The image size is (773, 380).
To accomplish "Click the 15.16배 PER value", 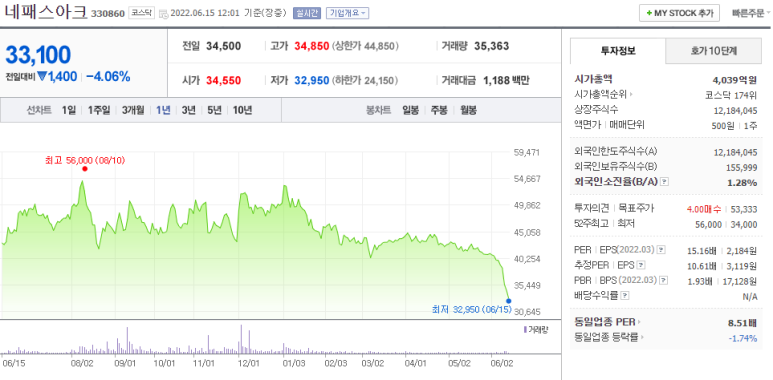I will 702,251.
